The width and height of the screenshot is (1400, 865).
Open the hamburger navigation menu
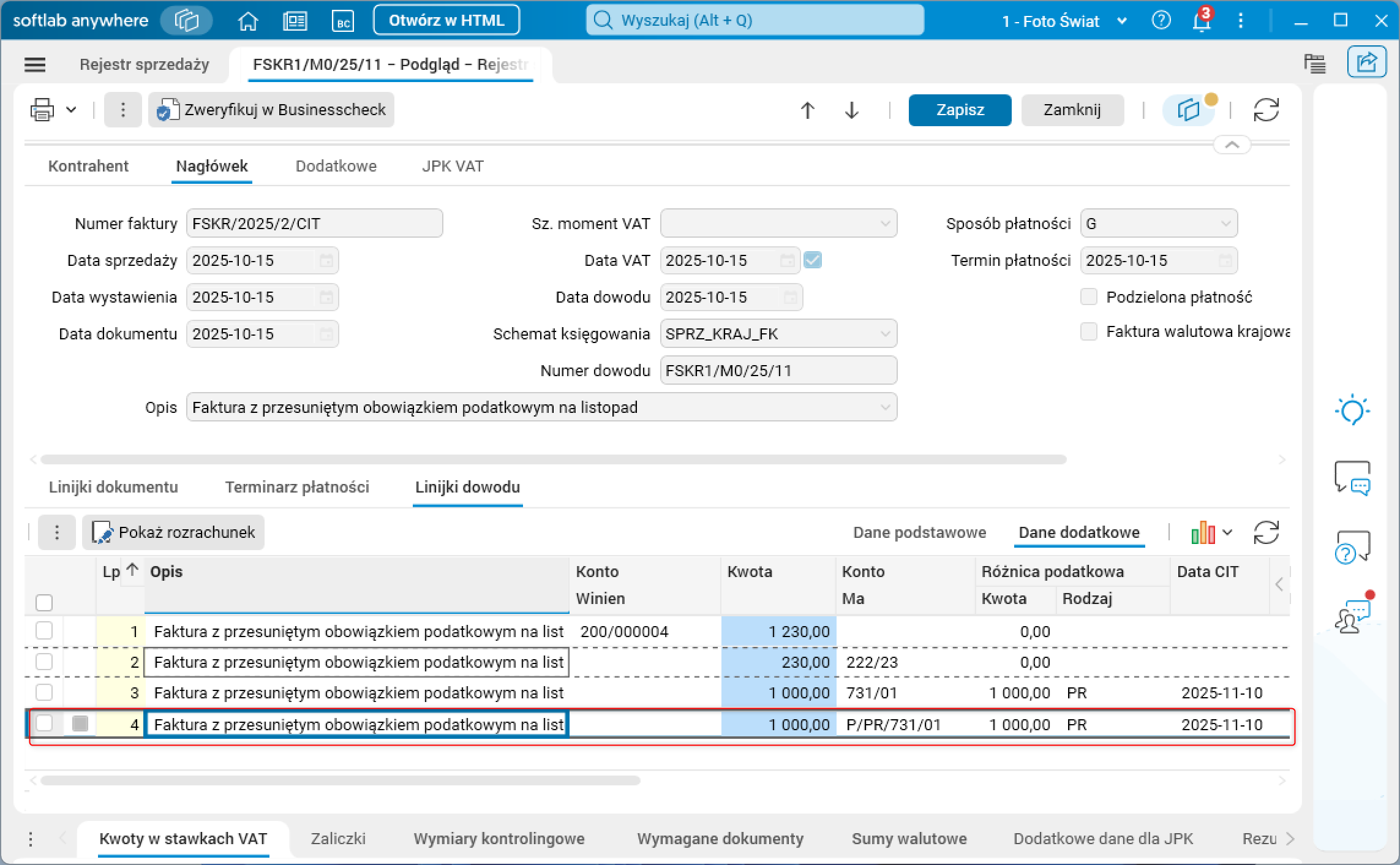(35, 64)
